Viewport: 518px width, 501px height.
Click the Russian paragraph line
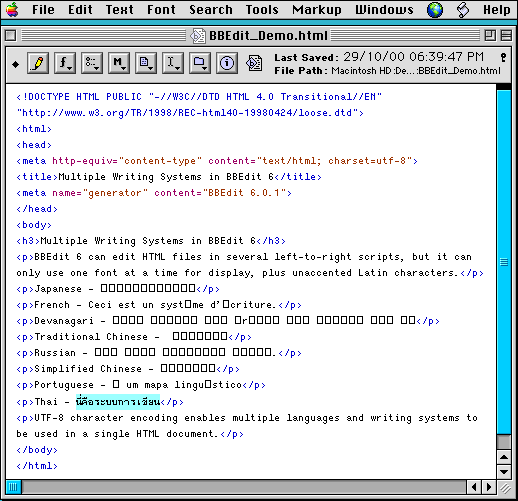tap(159, 353)
